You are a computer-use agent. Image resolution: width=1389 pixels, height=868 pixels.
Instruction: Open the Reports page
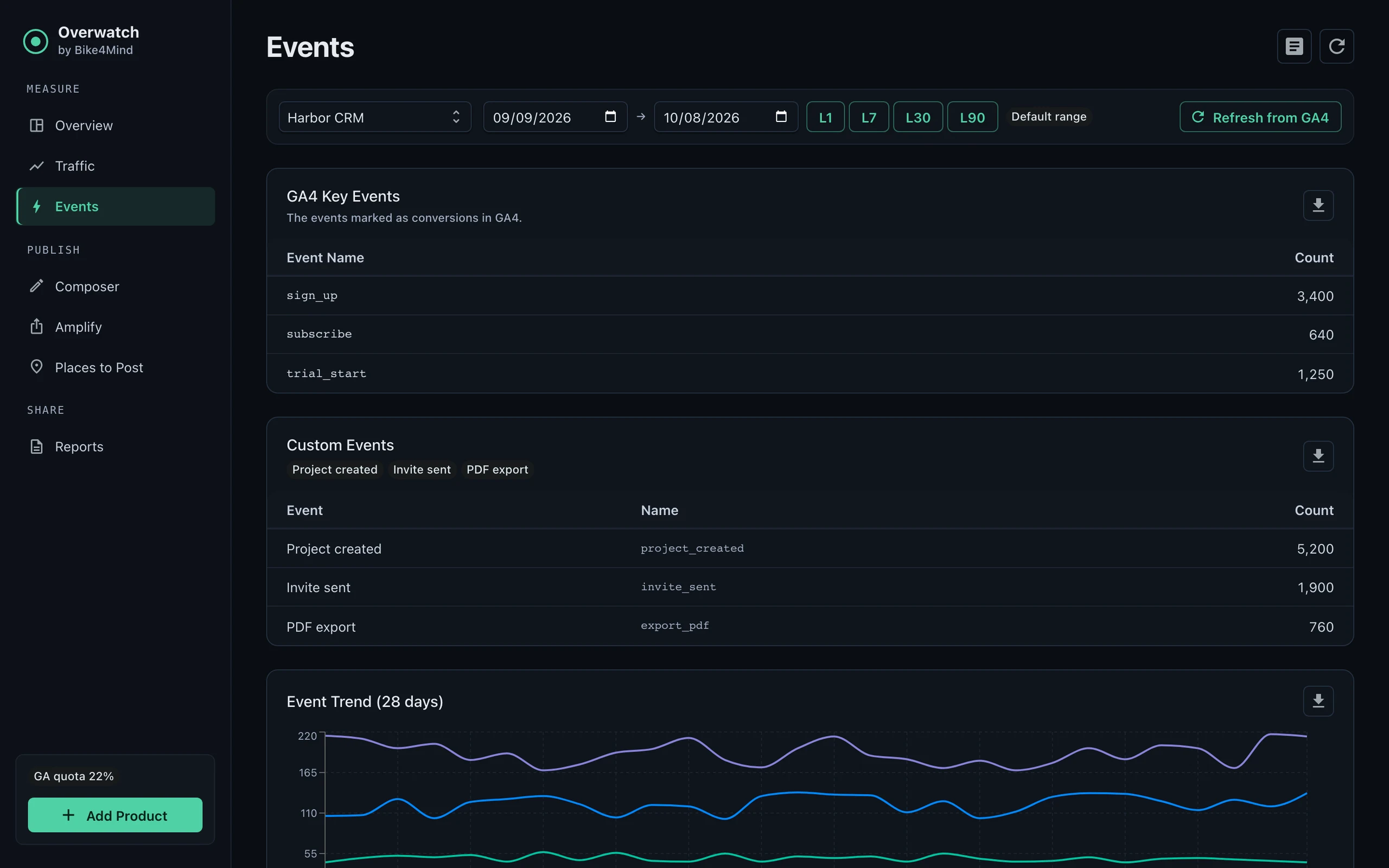click(x=116, y=446)
